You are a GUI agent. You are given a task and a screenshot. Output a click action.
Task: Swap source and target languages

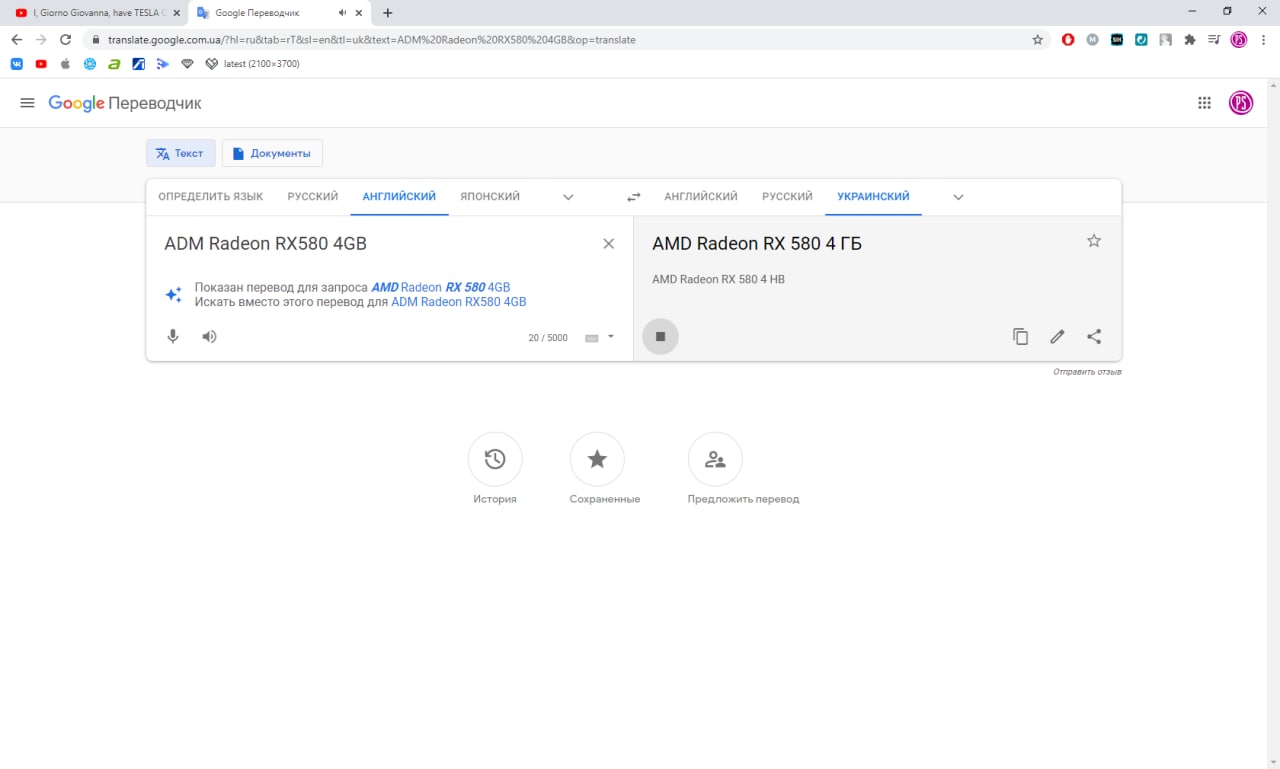pyautogui.click(x=633, y=197)
